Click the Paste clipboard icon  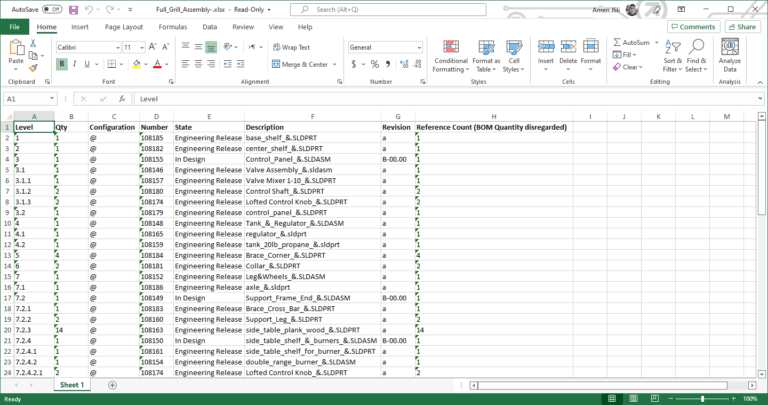(16, 48)
